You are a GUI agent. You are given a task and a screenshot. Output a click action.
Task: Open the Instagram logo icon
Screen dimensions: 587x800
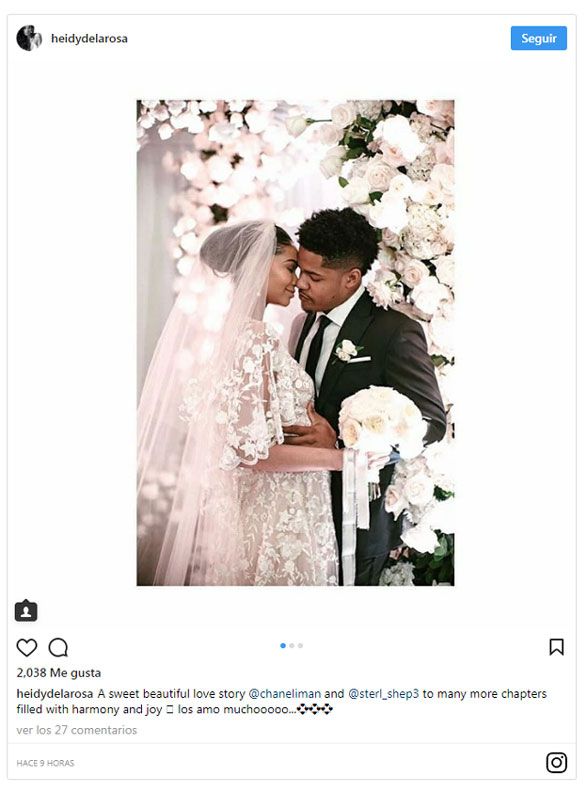point(556,763)
